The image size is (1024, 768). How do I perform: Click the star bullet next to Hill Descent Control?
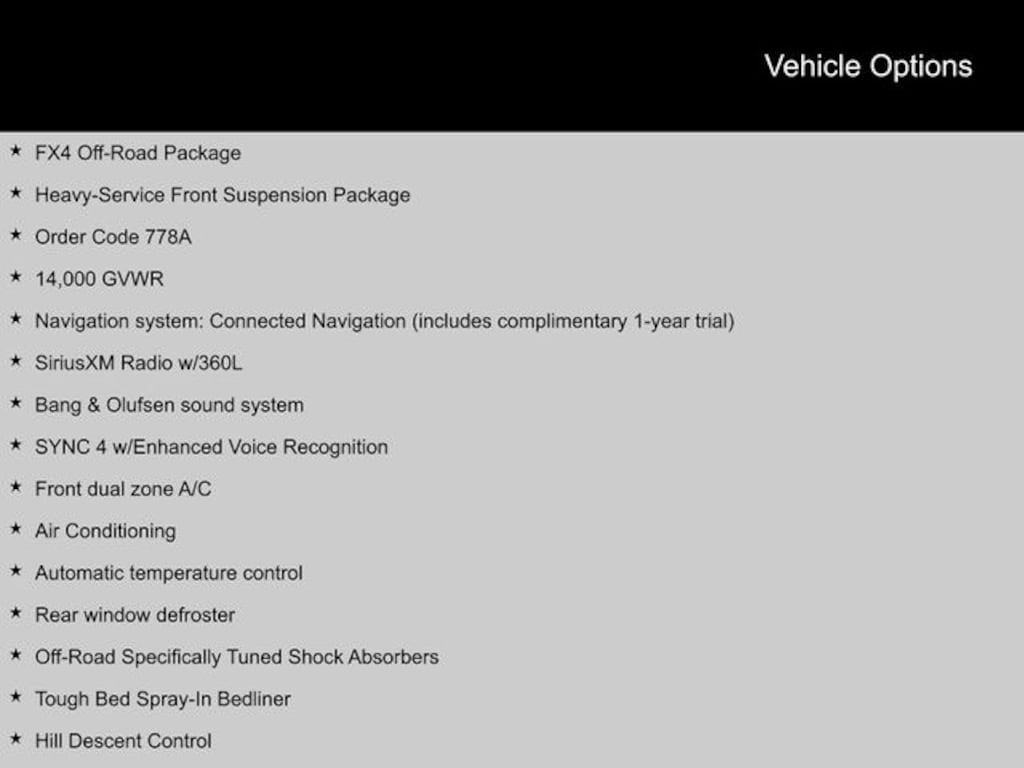[x=15, y=740]
